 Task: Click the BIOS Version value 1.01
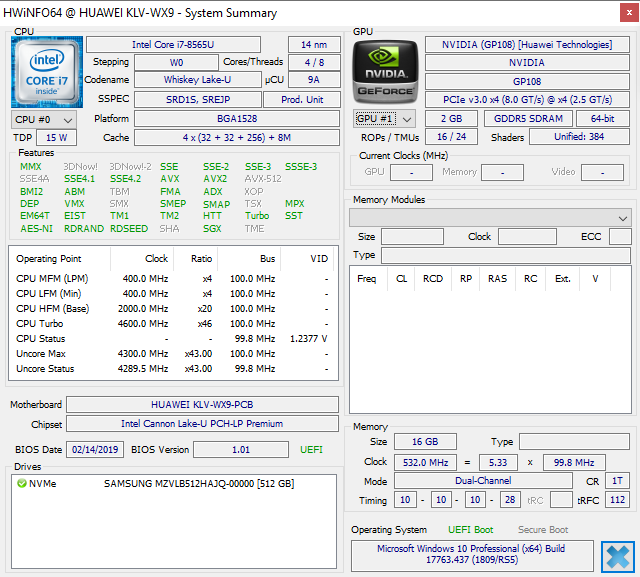click(x=241, y=450)
